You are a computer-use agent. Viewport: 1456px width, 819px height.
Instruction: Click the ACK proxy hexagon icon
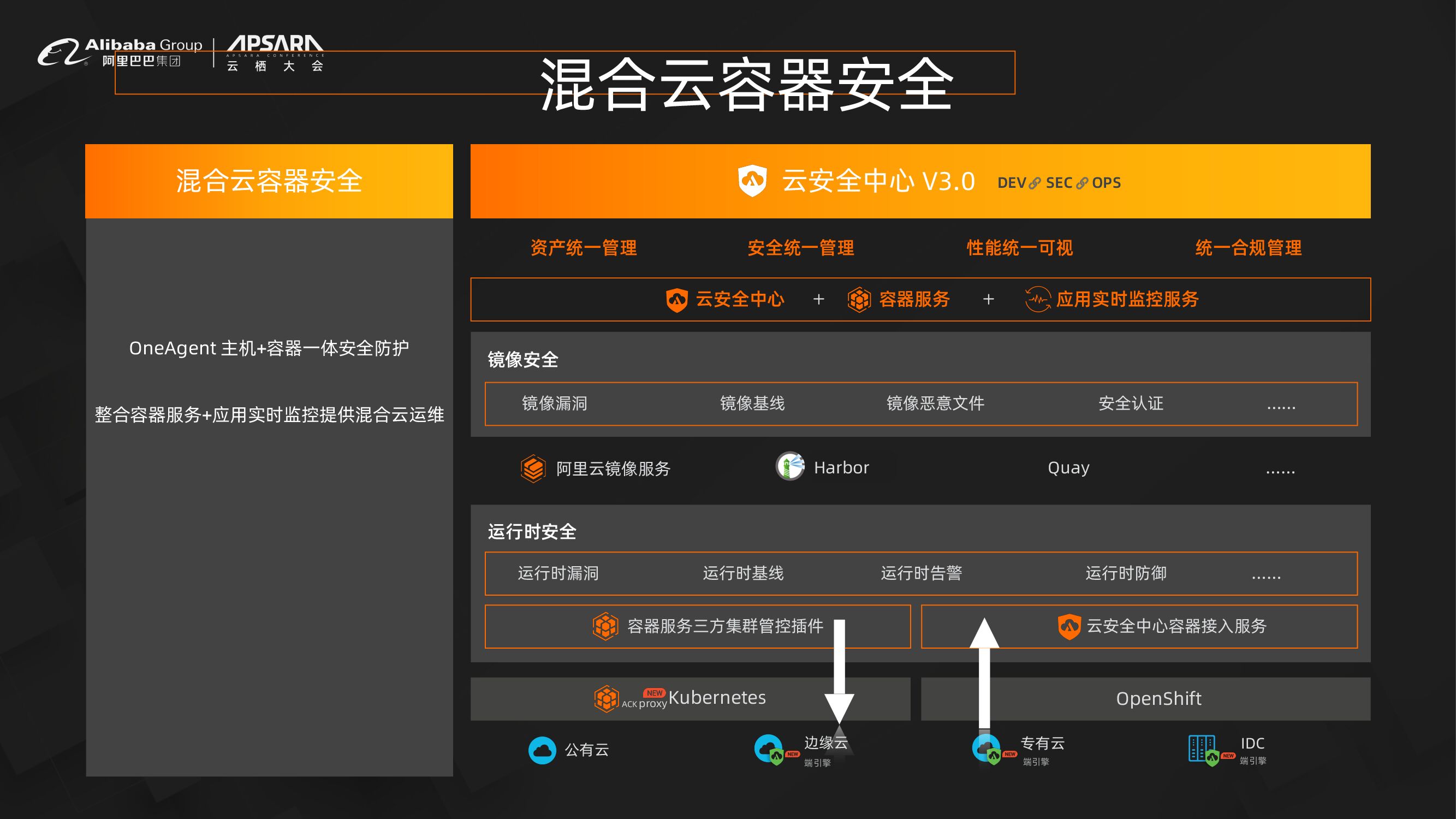point(607,699)
